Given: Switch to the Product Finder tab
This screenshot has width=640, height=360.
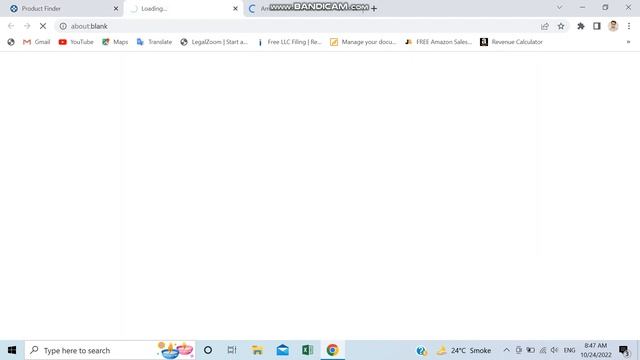Looking at the screenshot, I should tap(61, 9).
